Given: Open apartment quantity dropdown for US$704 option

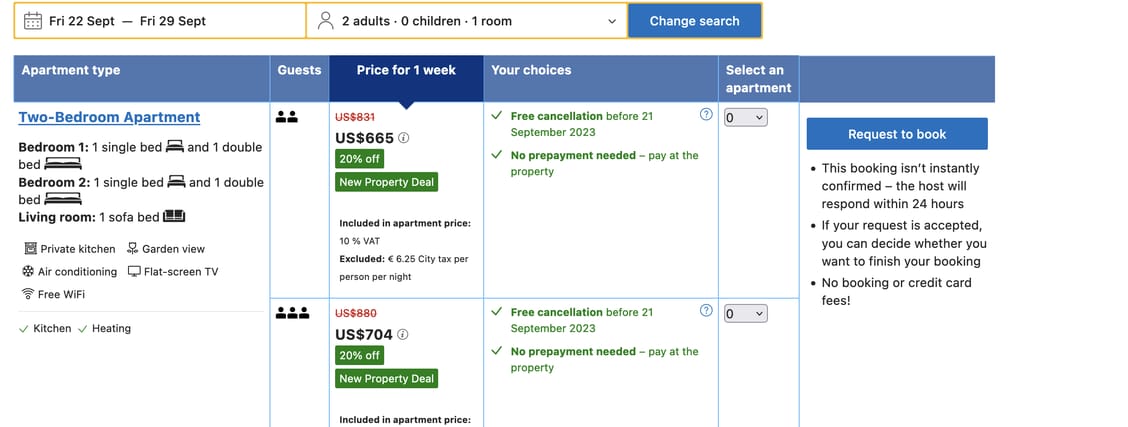Looking at the screenshot, I should pos(745,314).
